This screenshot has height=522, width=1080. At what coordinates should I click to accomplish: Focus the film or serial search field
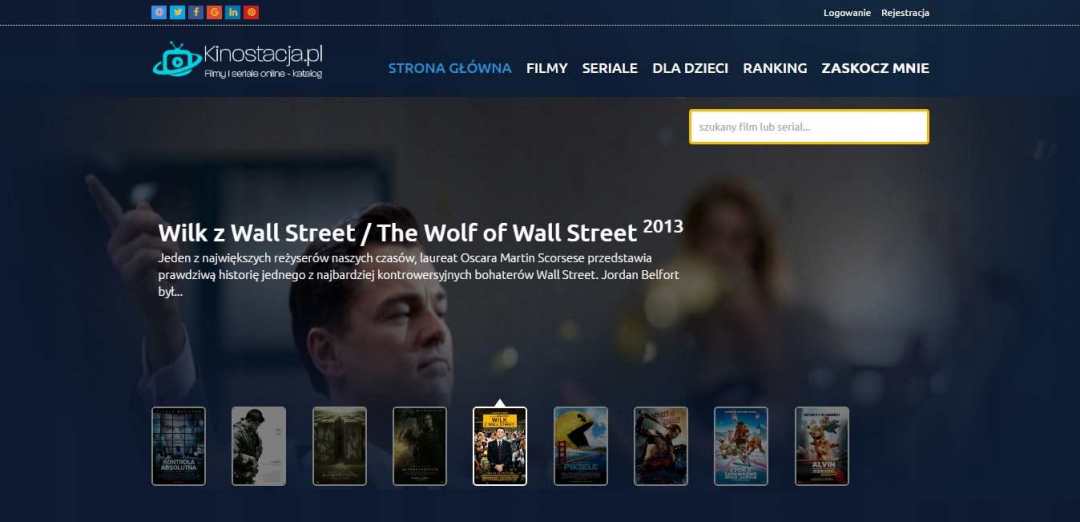point(808,127)
